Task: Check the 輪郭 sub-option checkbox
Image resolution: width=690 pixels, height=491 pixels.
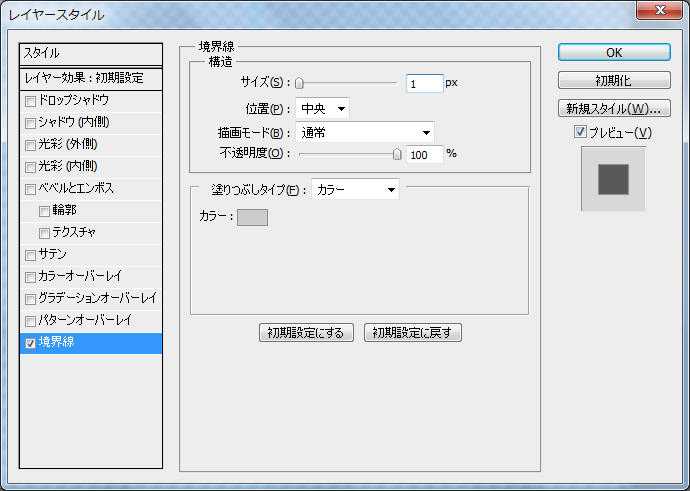Action: point(44,212)
